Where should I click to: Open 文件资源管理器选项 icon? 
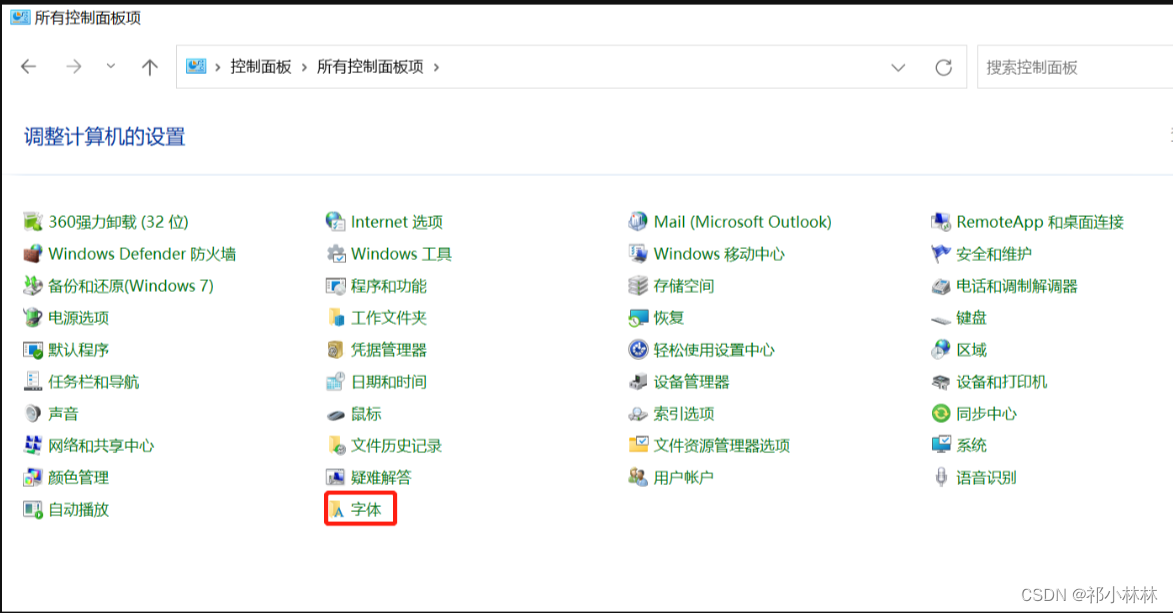coord(637,445)
